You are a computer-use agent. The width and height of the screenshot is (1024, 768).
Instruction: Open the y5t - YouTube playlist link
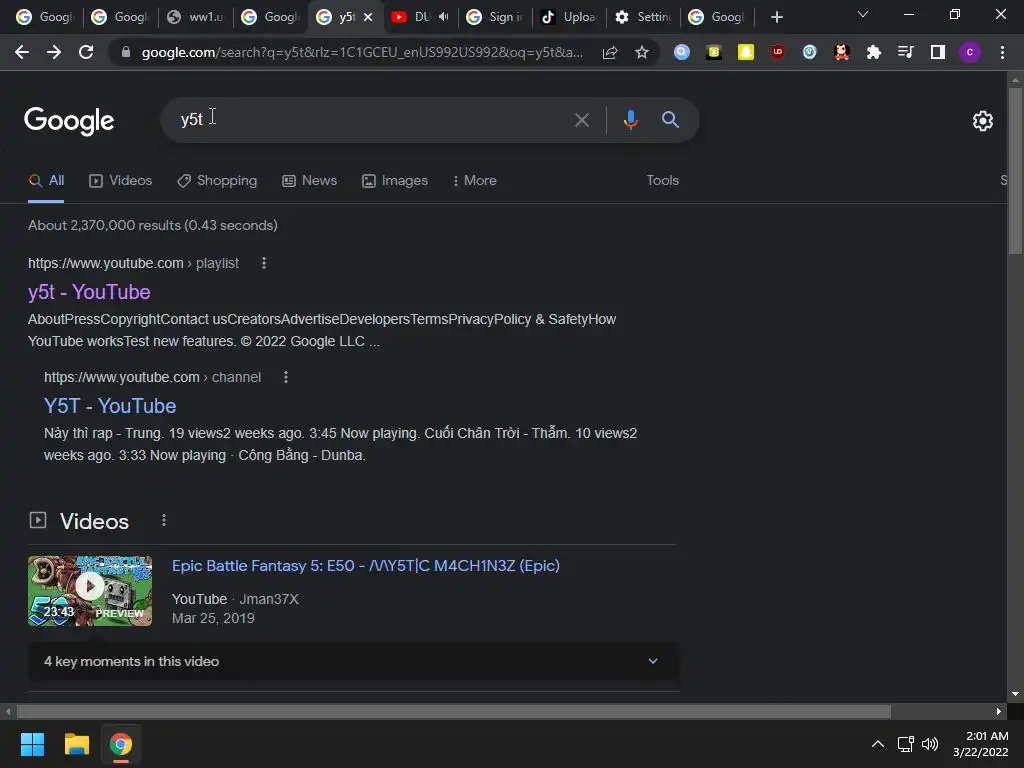coord(89,292)
